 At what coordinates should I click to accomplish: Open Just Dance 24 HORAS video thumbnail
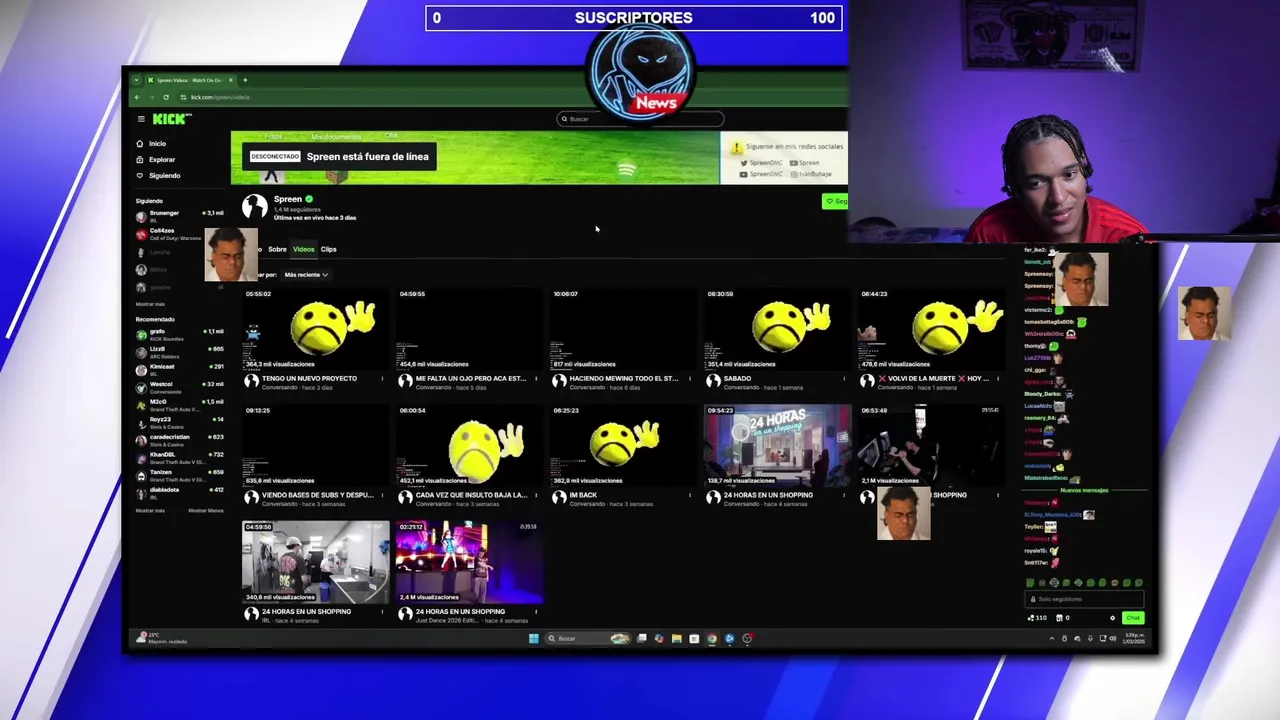tap(469, 562)
